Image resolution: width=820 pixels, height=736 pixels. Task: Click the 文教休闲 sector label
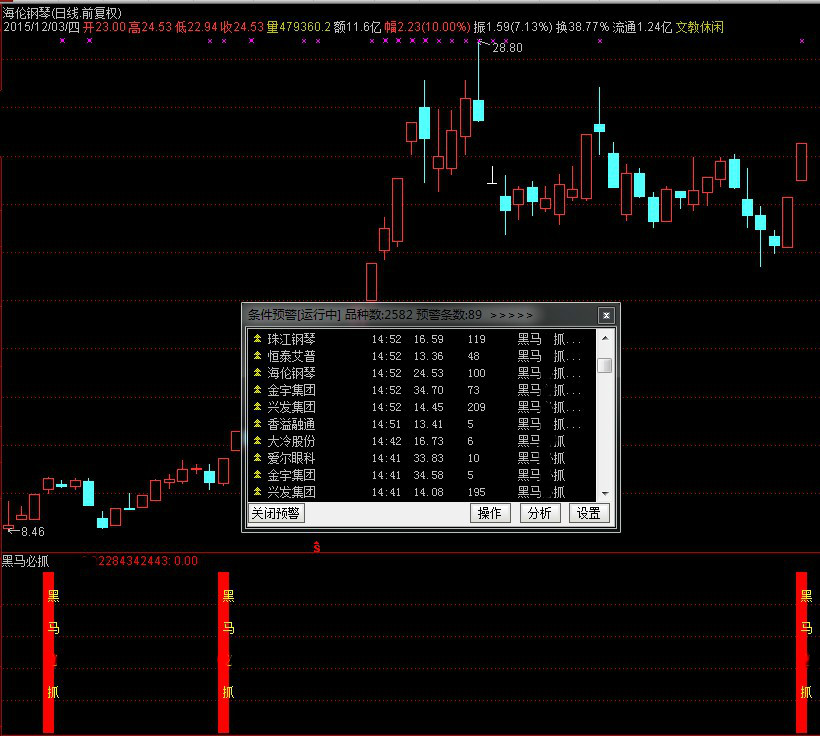[x=704, y=27]
